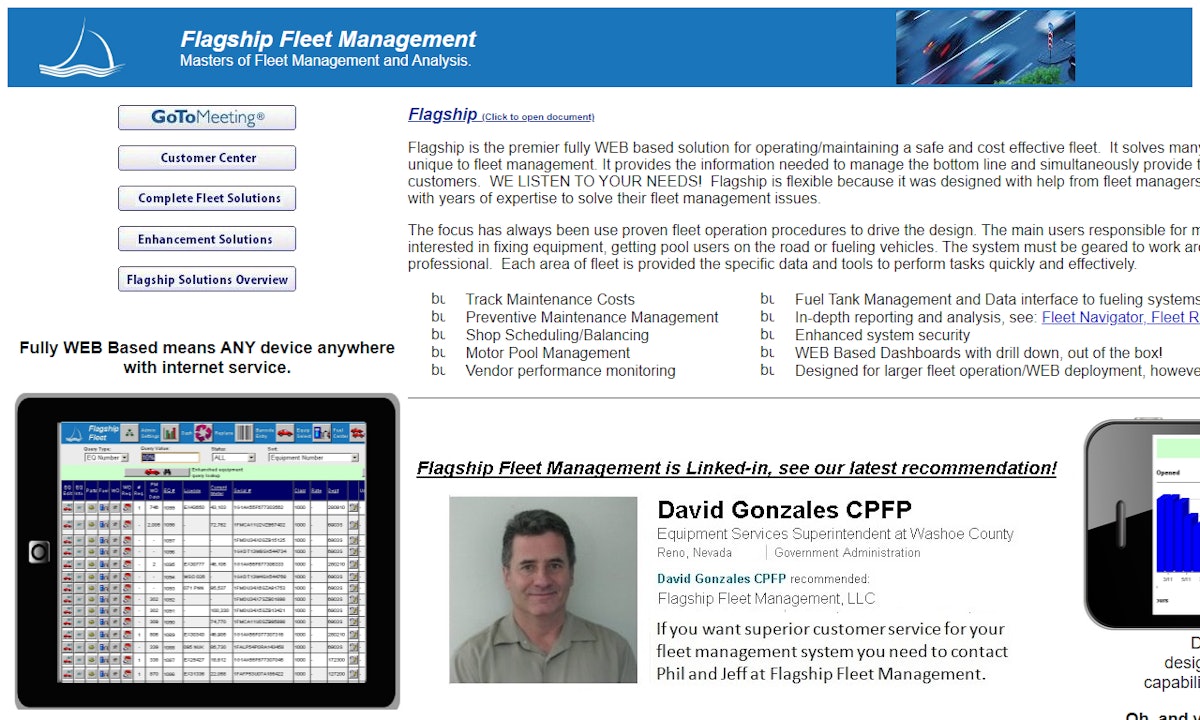Click the Query Value input field

(169, 456)
